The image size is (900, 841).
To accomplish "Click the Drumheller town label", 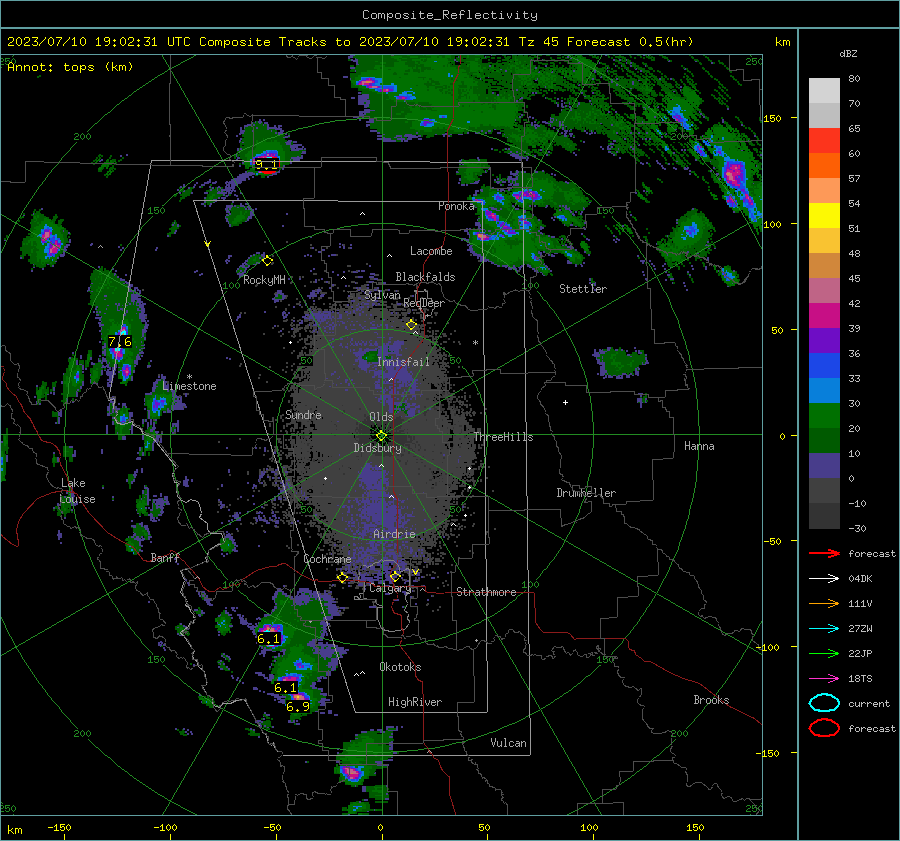I will [x=586, y=493].
